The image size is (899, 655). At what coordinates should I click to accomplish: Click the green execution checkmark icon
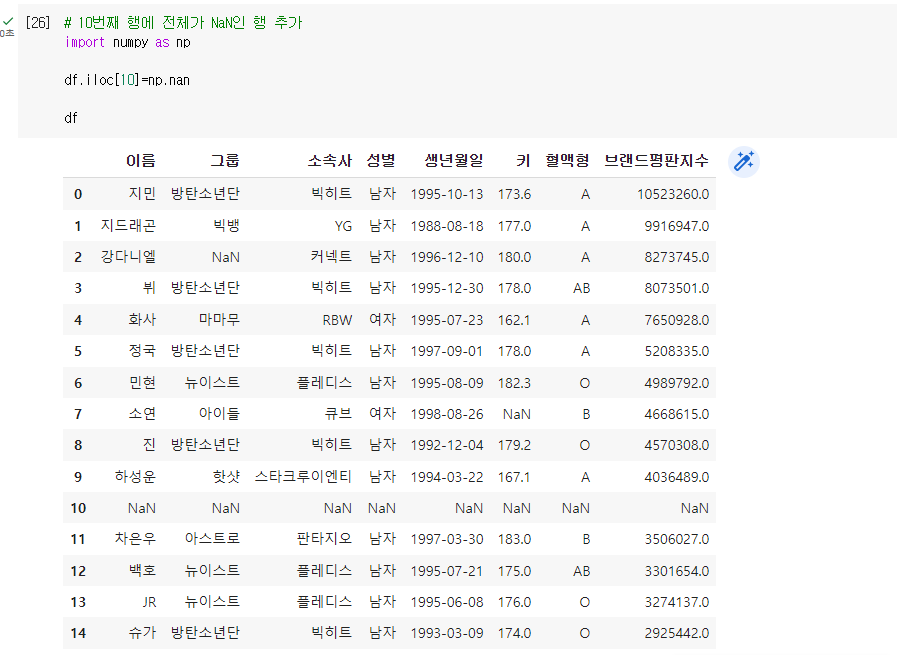tap(7, 21)
